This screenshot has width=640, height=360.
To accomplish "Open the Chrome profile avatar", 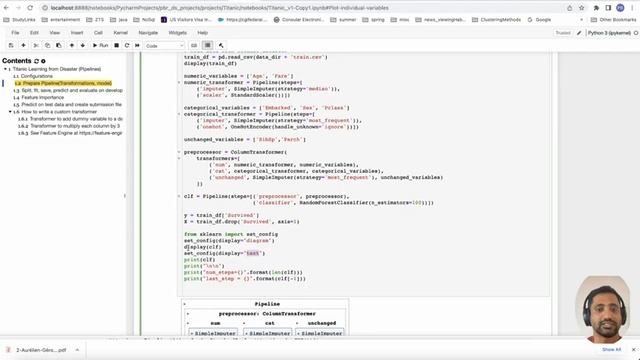I will (x=620, y=8).
